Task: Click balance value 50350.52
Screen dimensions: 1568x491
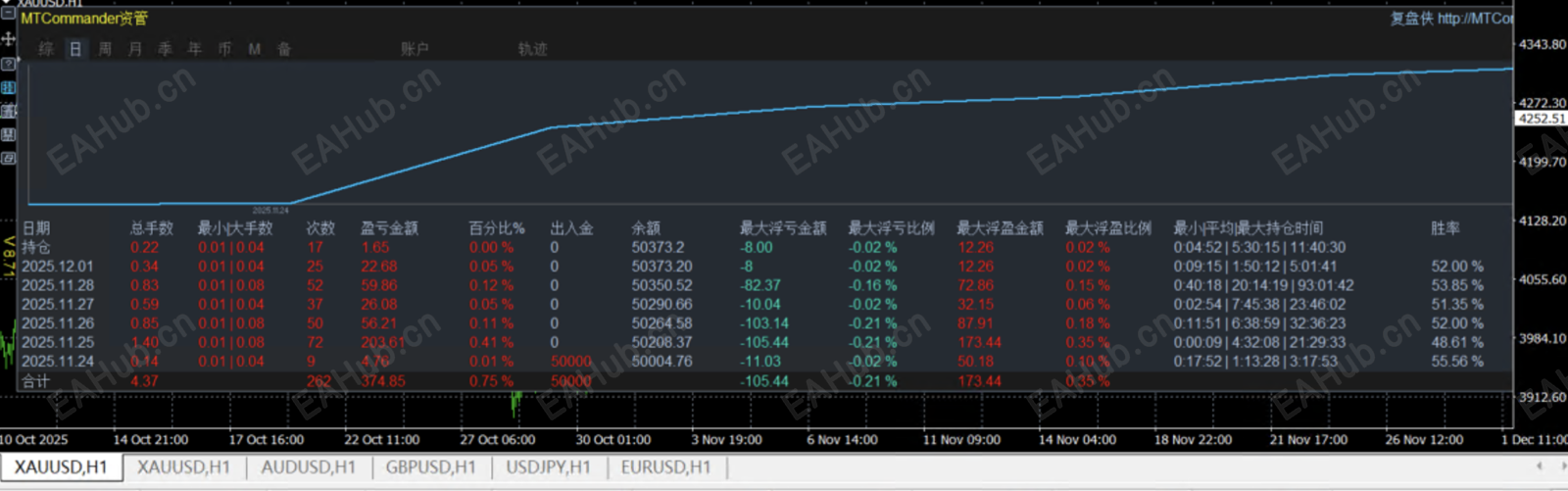Action: [661, 285]
